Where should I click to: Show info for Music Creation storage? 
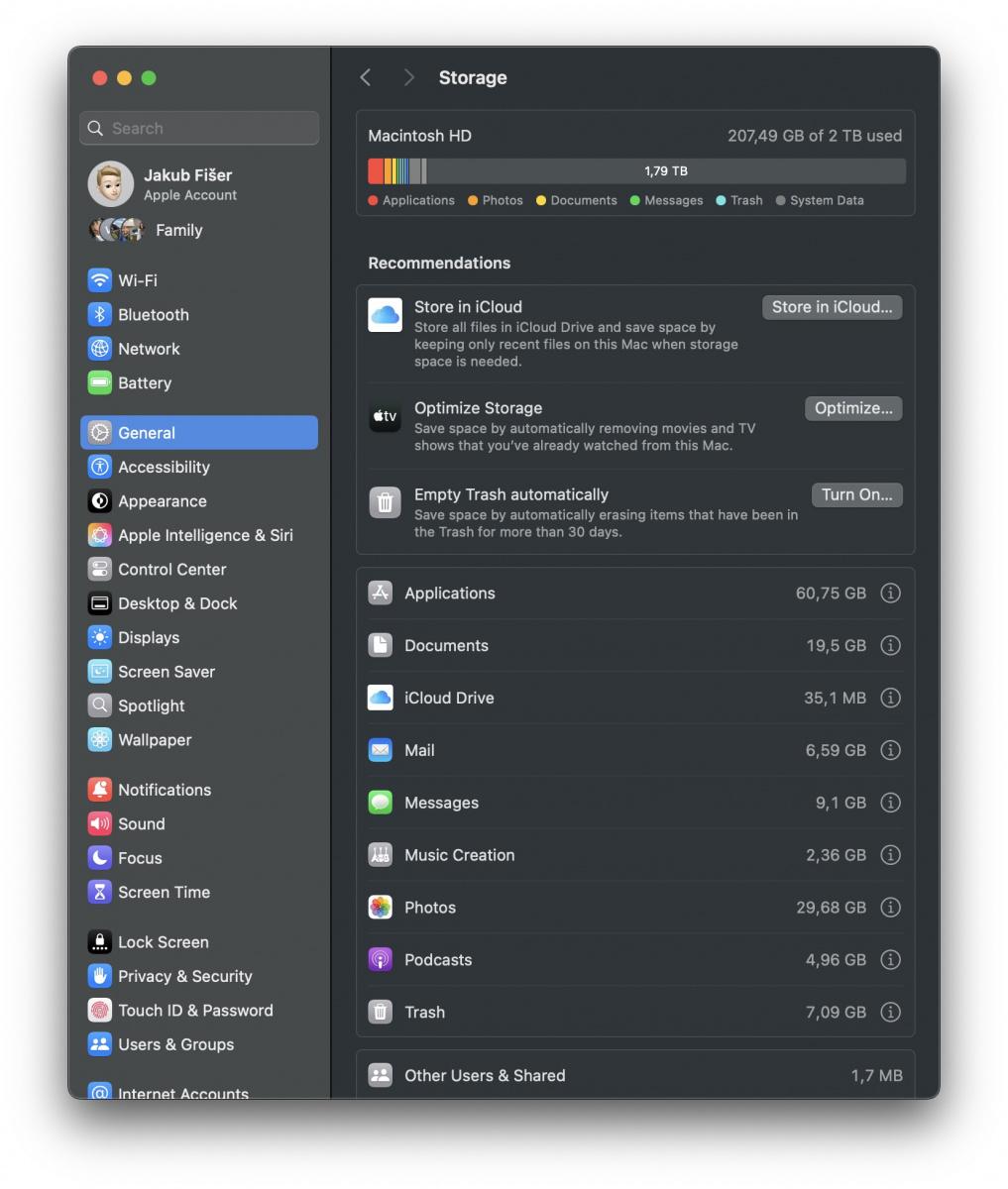[891, 855]
